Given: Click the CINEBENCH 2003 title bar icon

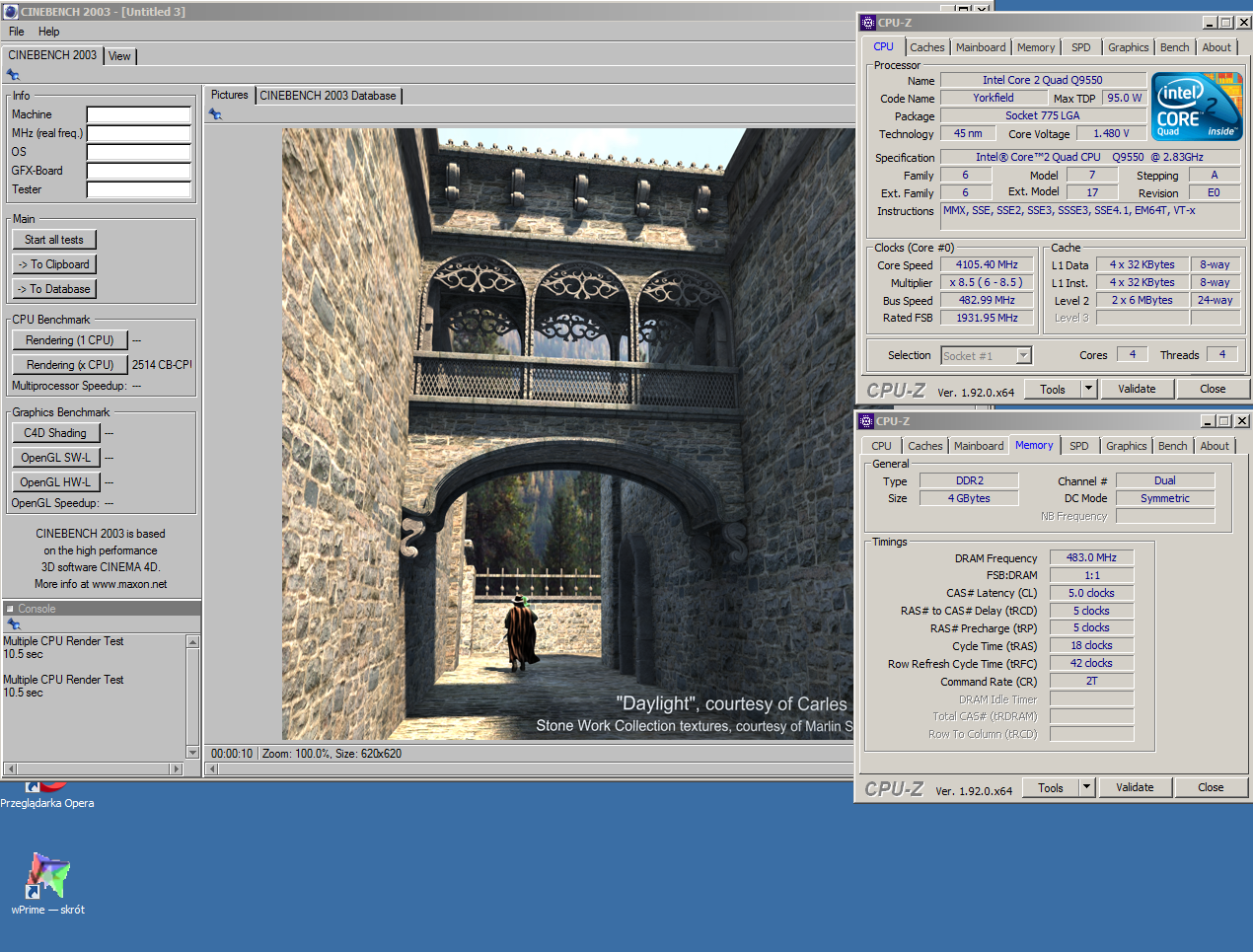Looking at the screenshot, I should pyautogui.click(x=11, y=12).
